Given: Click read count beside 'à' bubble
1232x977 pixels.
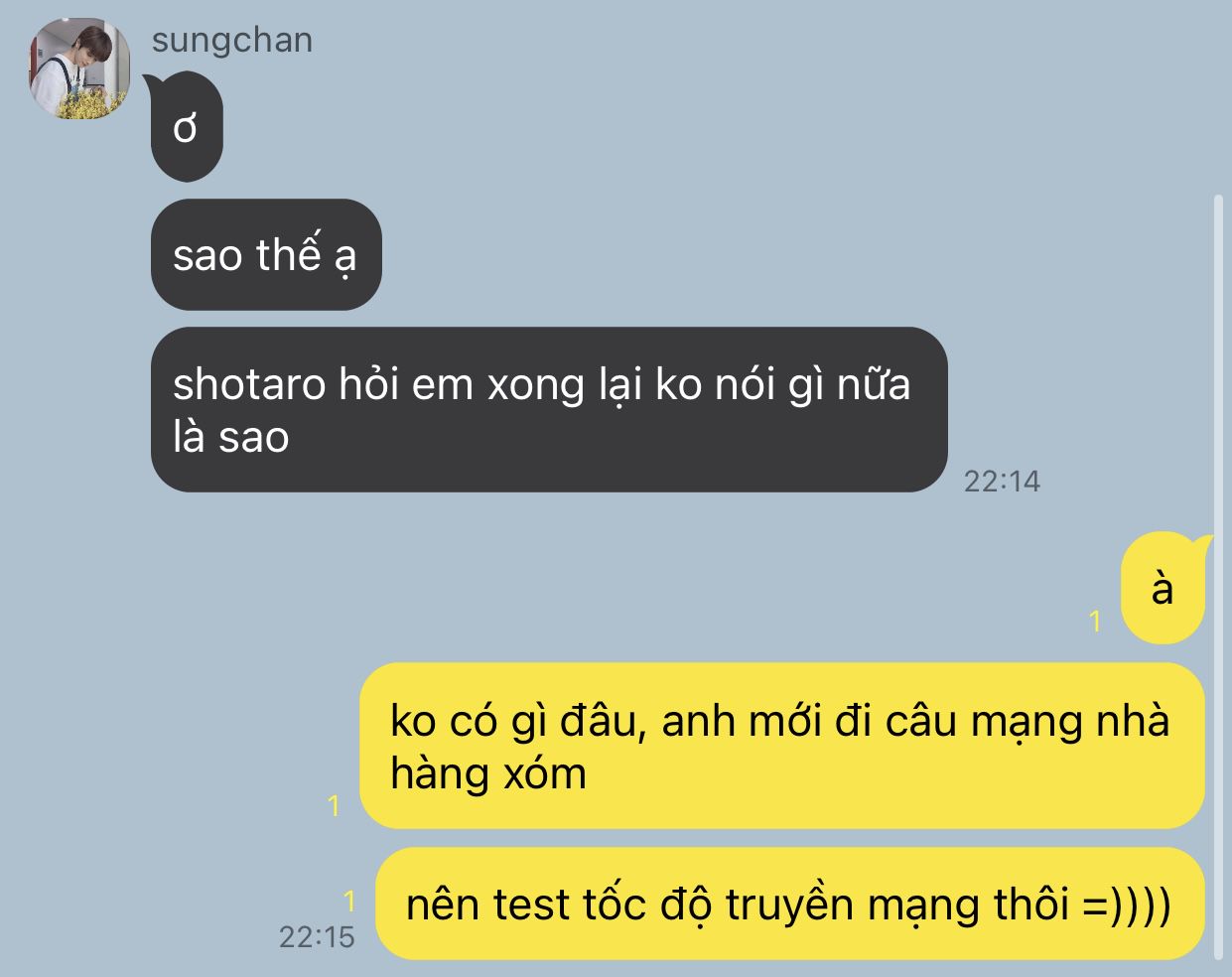Looking at the screenshot, I should pyautogui.click(x=1095, y=622).
